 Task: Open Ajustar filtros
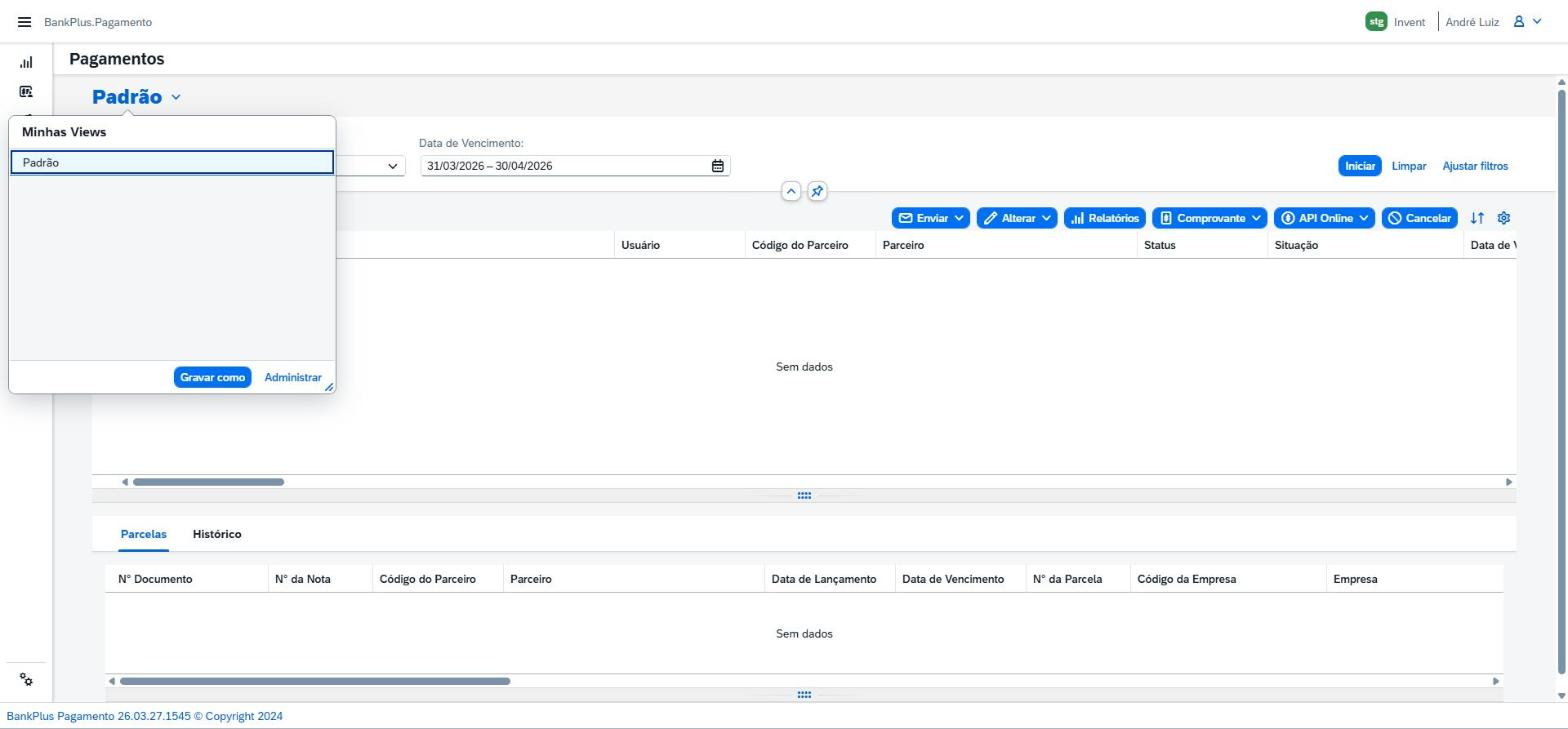[1475, 166]
